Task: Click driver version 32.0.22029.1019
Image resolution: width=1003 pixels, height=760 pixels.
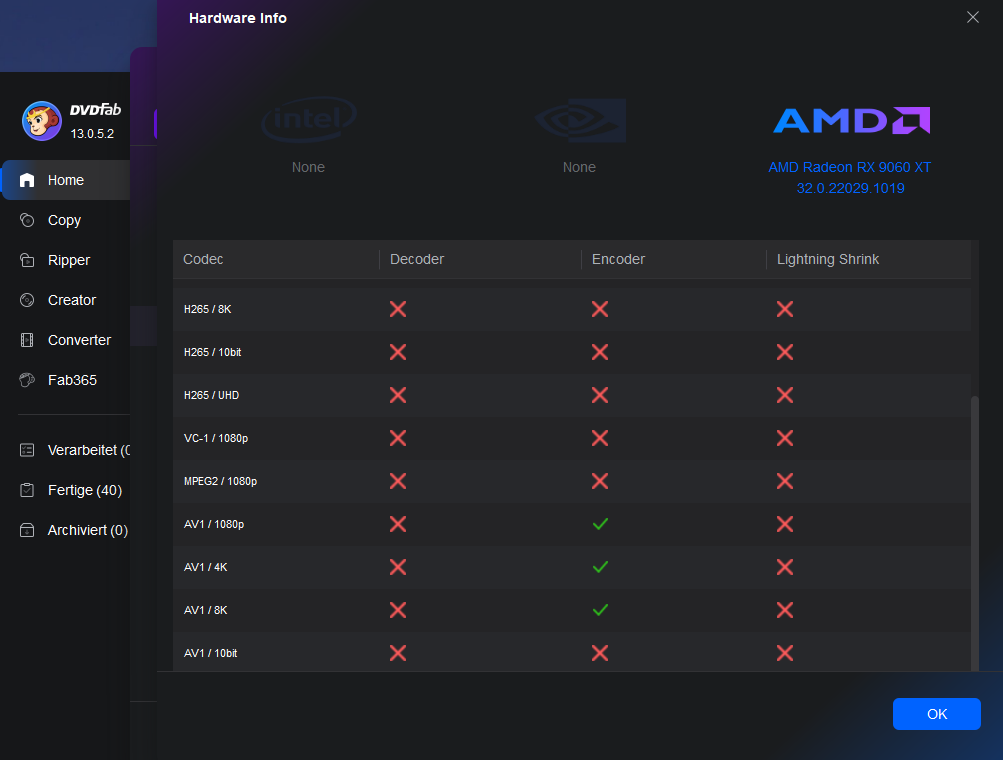Action: (850, 188)
